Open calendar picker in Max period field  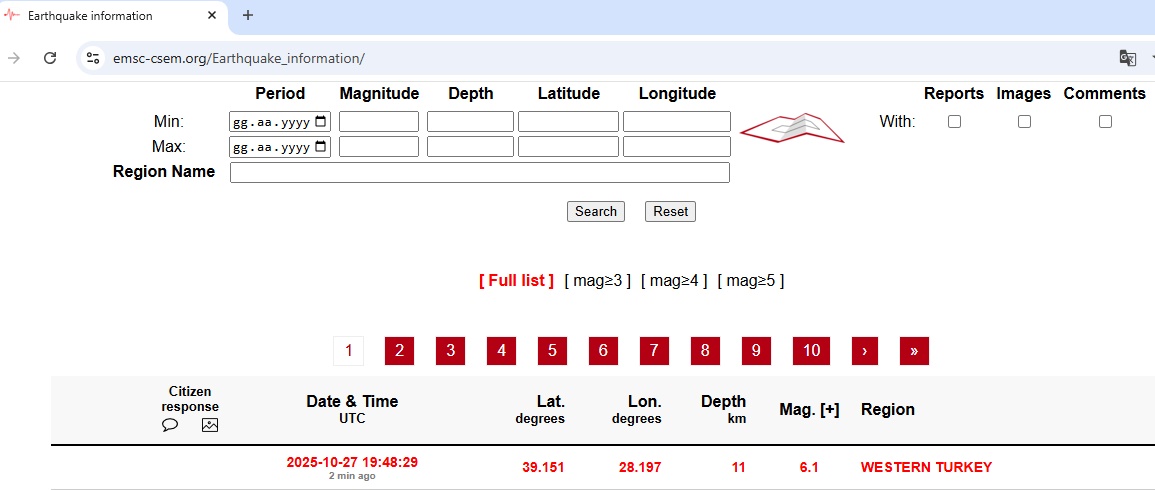tap(320, 147)
